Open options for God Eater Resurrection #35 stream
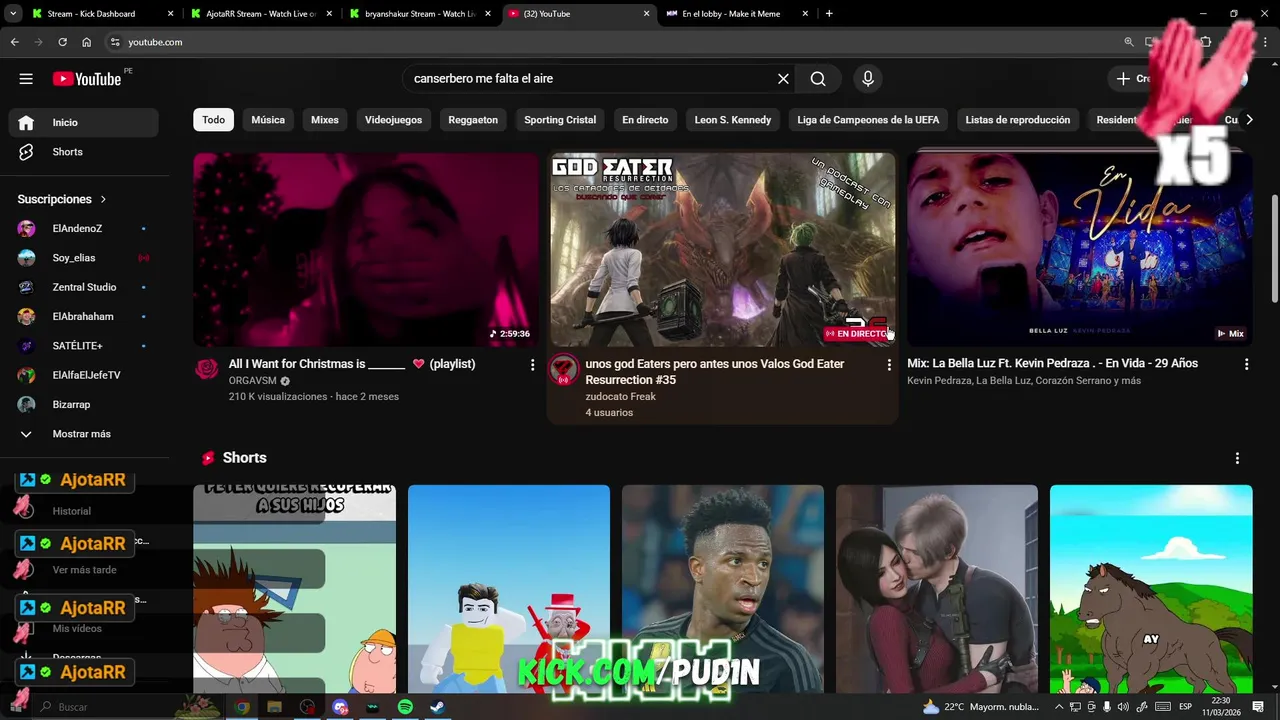Screen dimensions: 1280x720 889,365
